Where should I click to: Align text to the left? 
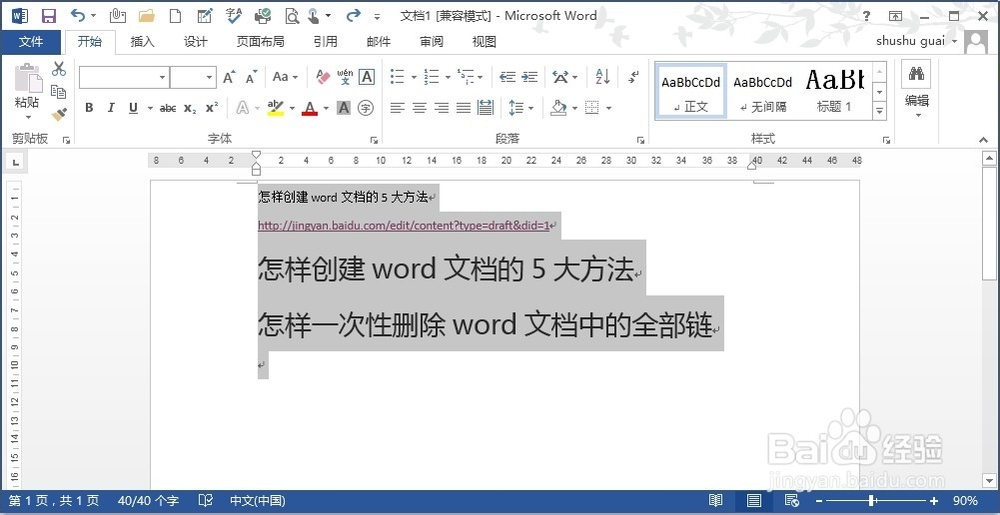coord(397,108)
